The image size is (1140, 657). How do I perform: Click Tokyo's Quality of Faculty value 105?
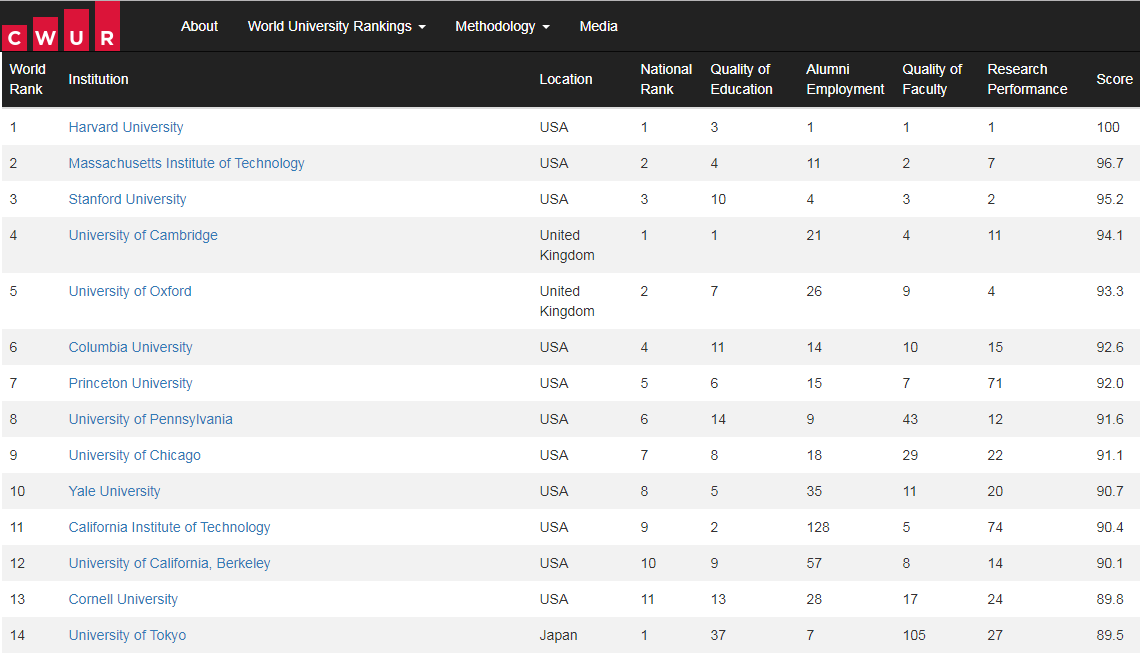pyautogui.click(x=914, y=635)
